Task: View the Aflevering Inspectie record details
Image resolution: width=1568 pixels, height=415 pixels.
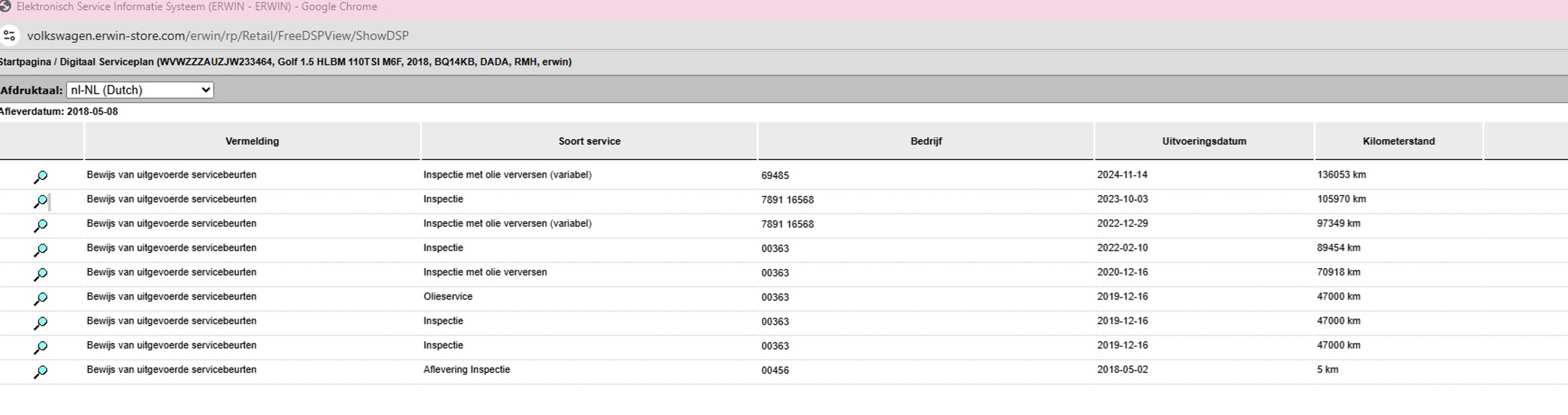Action: coord(40,371)
